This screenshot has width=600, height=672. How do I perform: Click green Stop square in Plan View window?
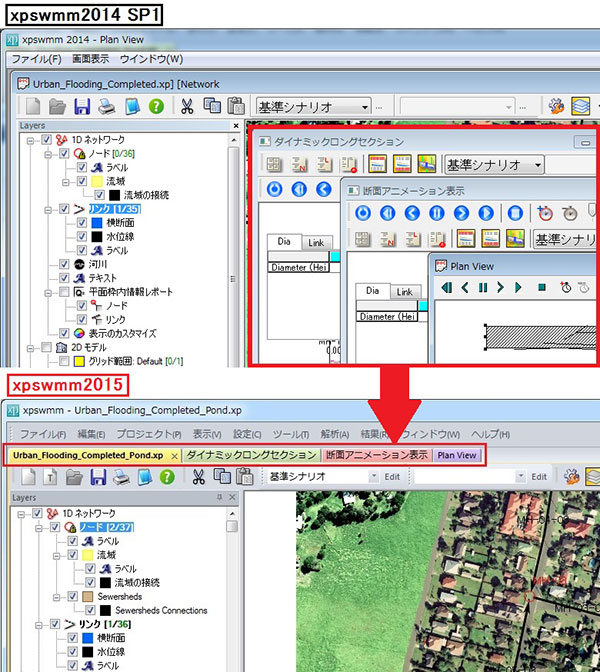[542, 287]
